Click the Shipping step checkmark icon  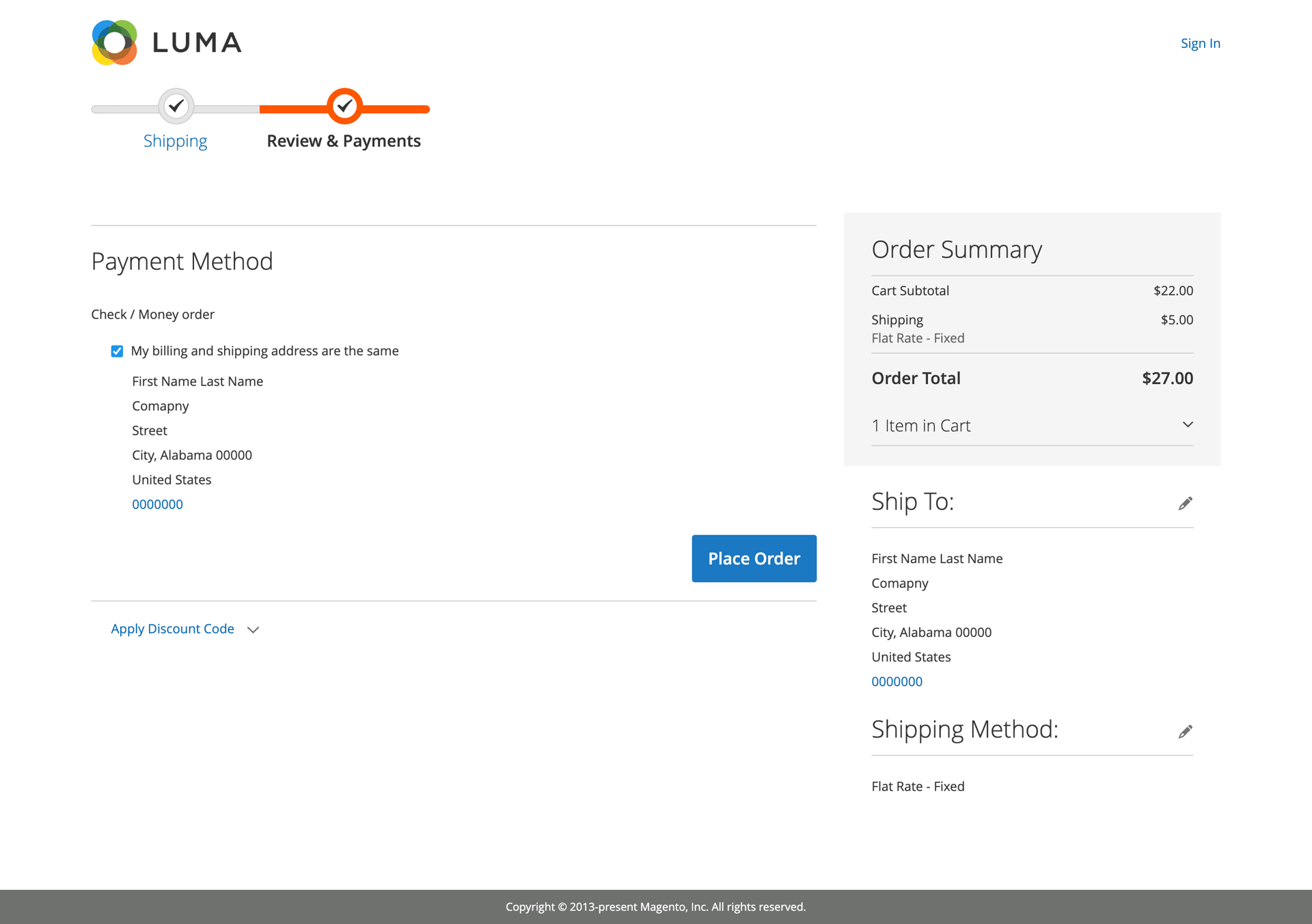coord(176,106)
